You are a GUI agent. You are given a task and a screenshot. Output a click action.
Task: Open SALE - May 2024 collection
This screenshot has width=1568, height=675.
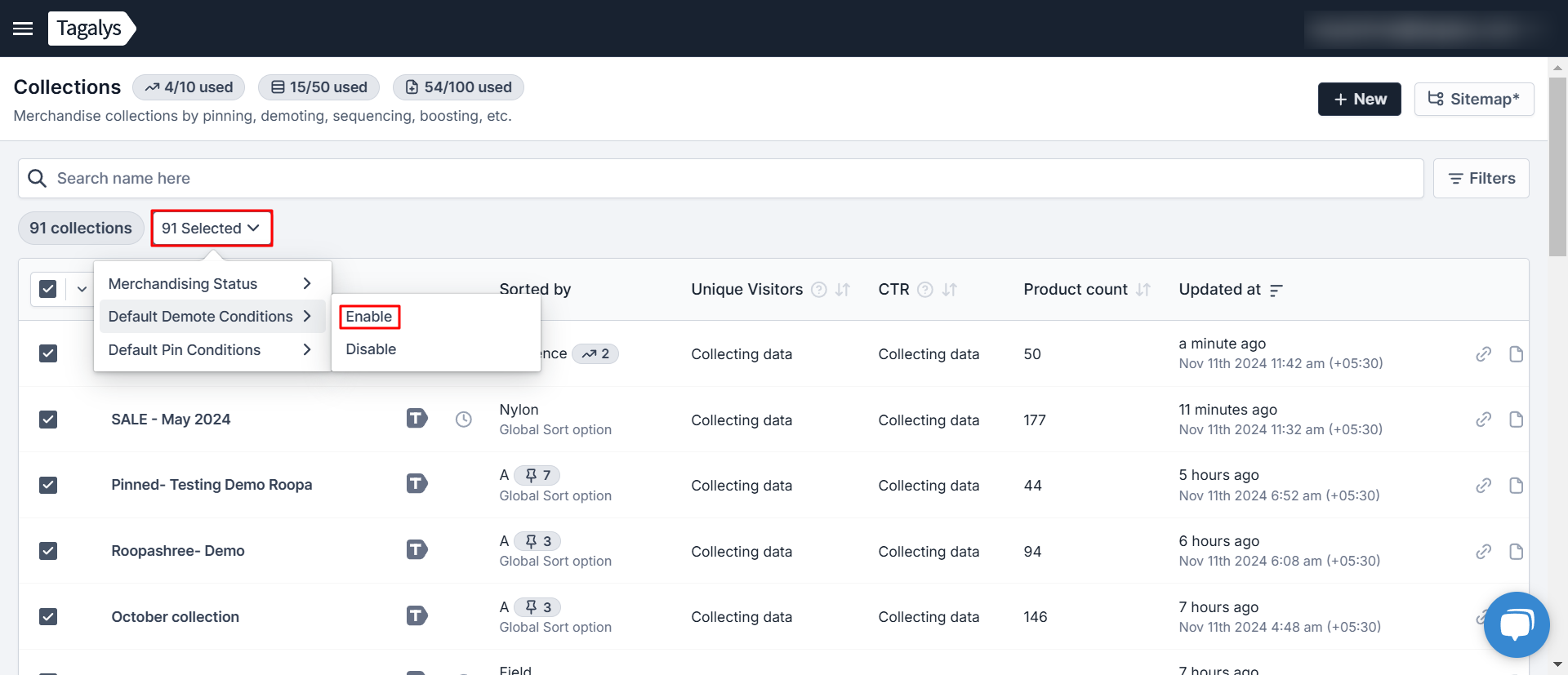[x=171, y=420]
